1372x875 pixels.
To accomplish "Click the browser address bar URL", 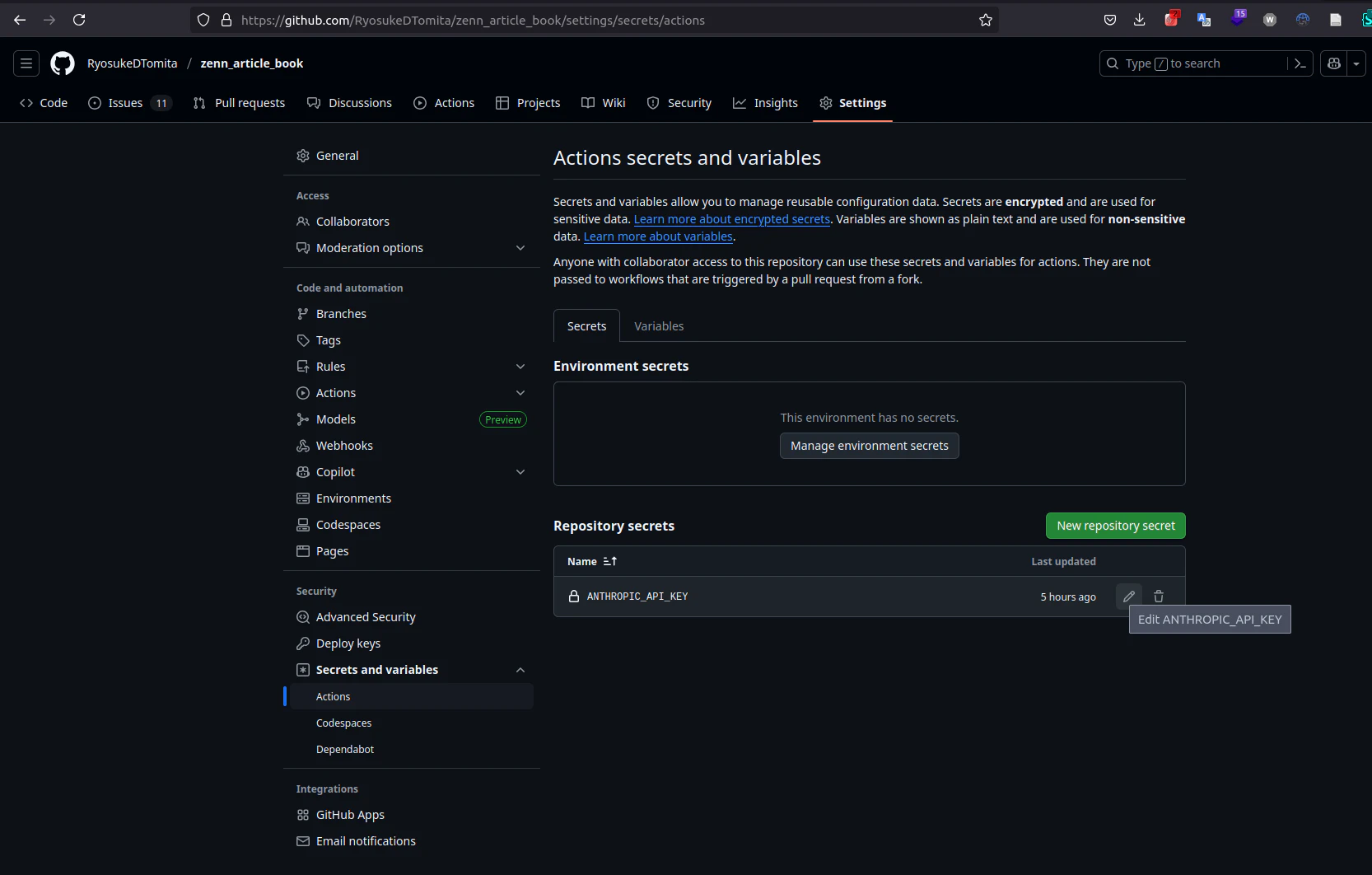I will click(473, 20).
